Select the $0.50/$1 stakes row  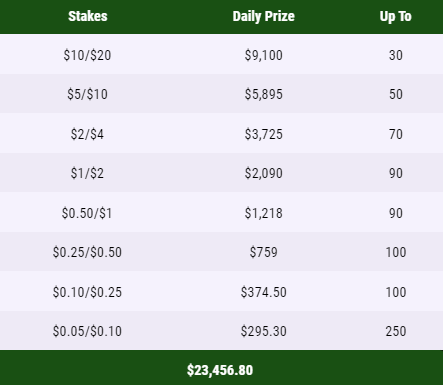tap(221, 212)
